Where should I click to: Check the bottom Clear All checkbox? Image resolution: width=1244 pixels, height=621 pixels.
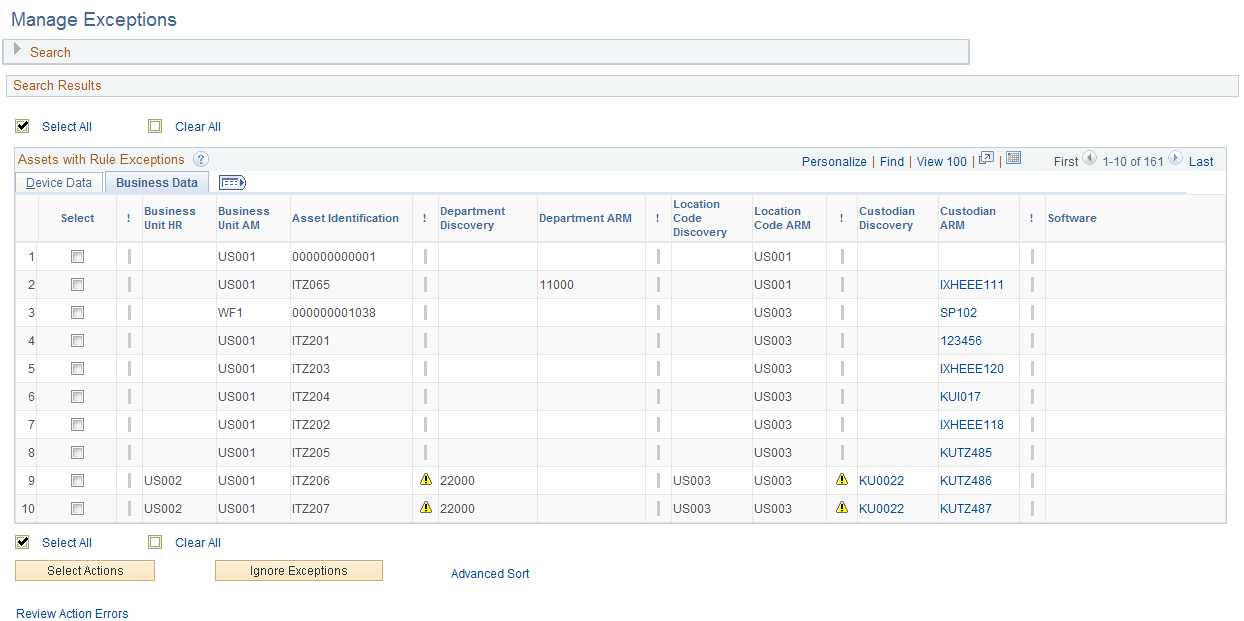tap(155, 542)
